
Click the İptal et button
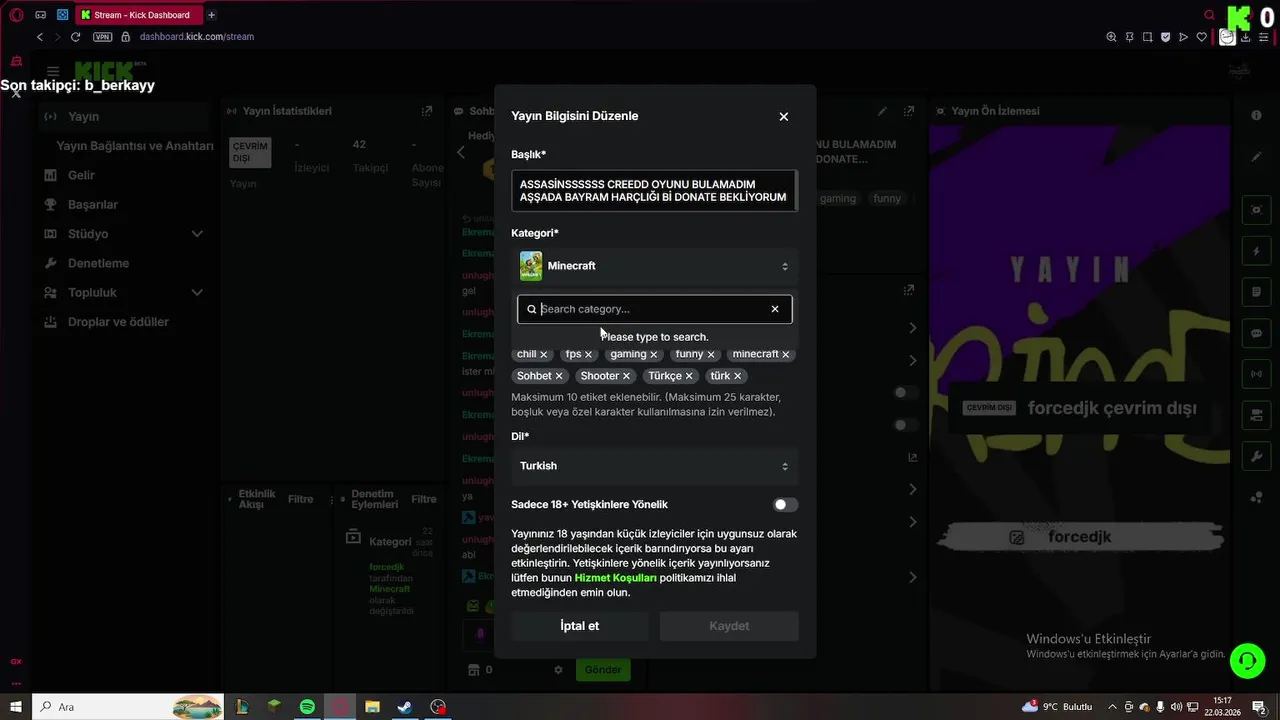coord(580,626)
